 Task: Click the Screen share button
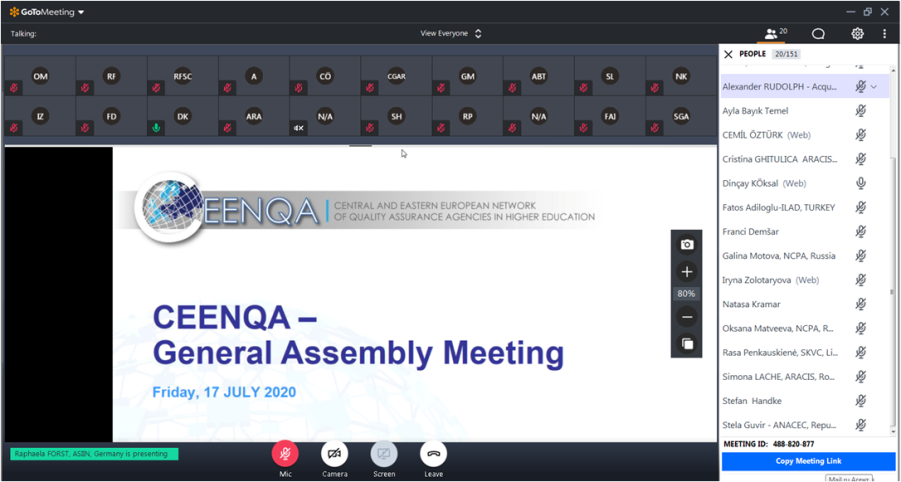click(384, 453)
